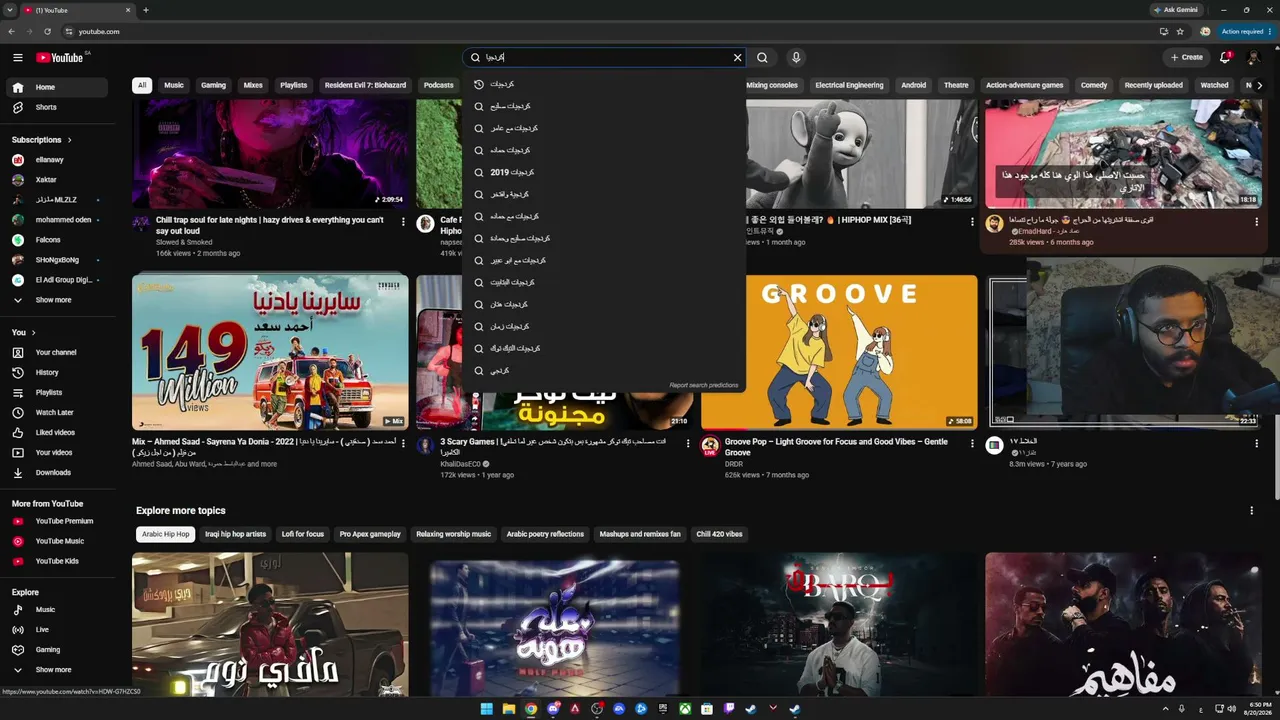Choose the first suggestion with history icon
This screenshot has height=720, width=1280.
tap(604, 84)
